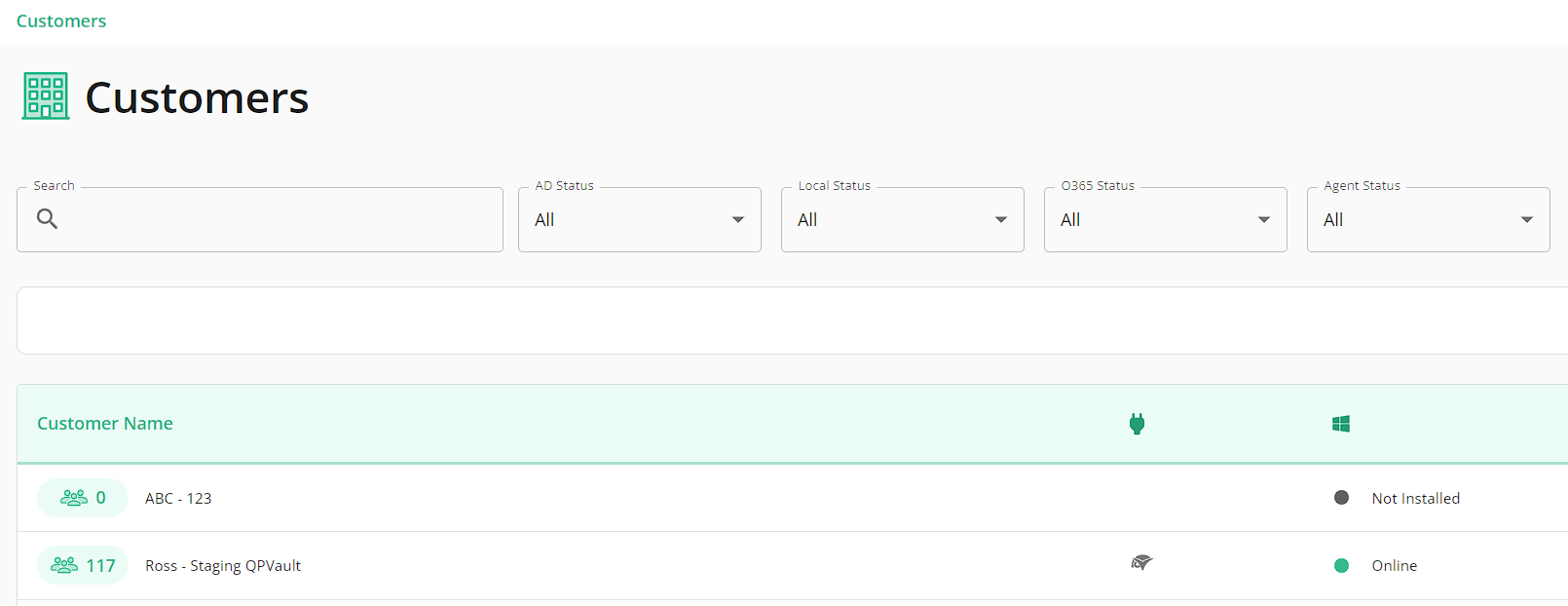1568x606 pixels.
Task: Click the plug icon column header
Action: tap(1137, 424)
